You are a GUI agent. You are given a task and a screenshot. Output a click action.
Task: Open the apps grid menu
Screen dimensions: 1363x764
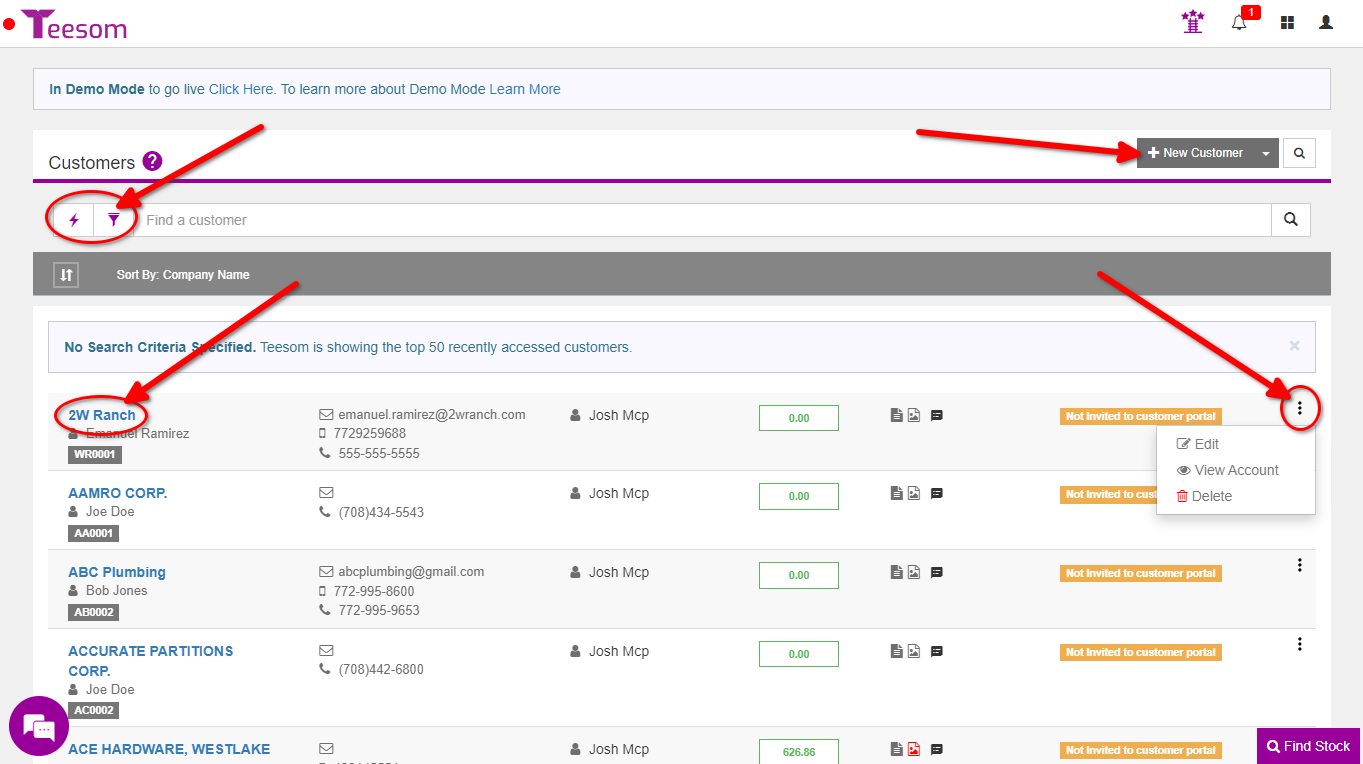(1287, 22)
